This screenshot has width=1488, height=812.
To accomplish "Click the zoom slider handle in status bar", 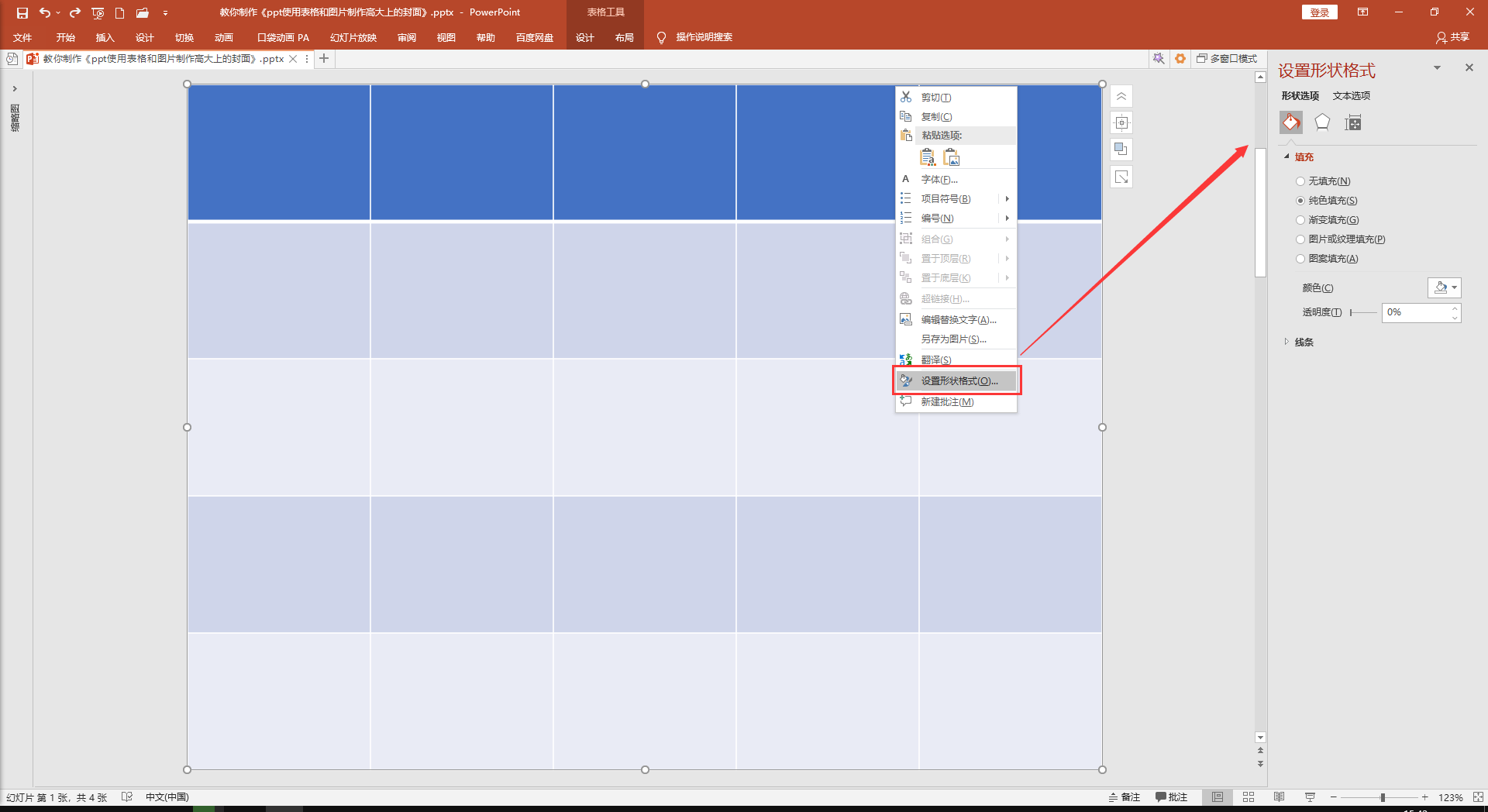I will 1383,797.
